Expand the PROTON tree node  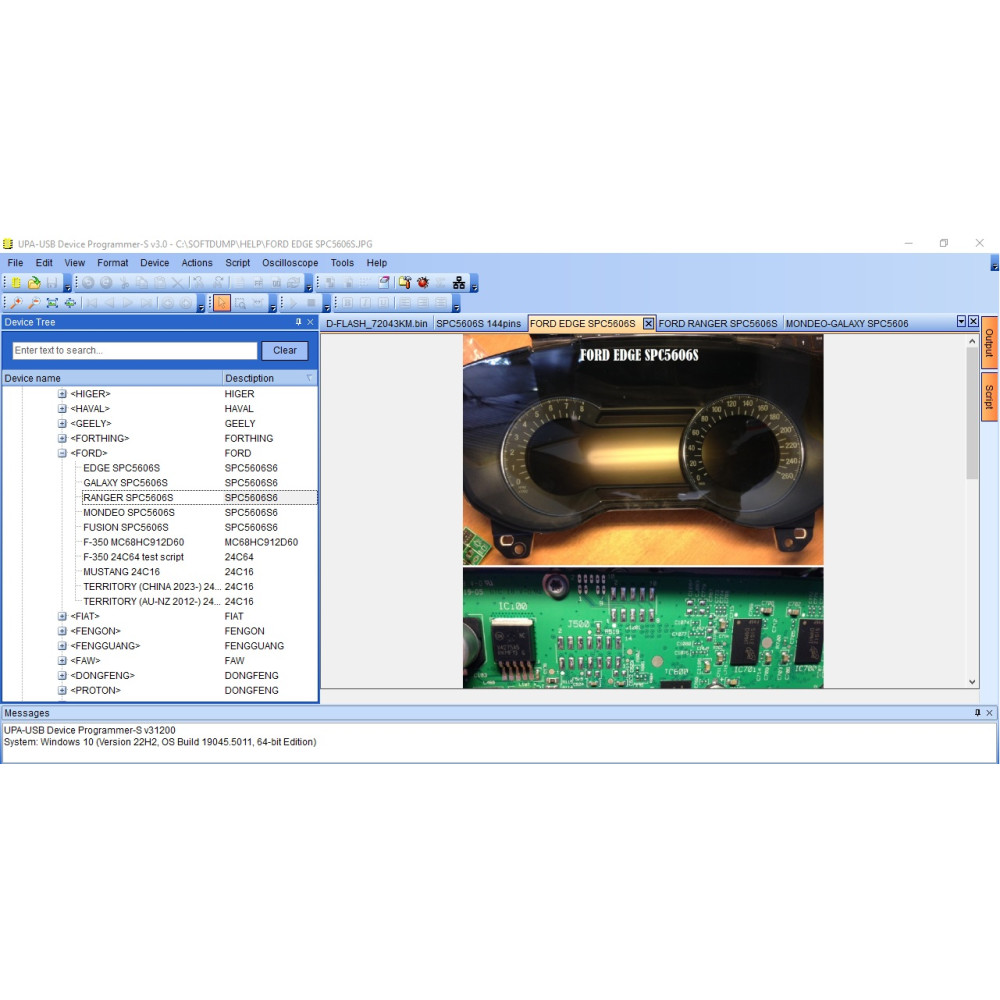62,690
